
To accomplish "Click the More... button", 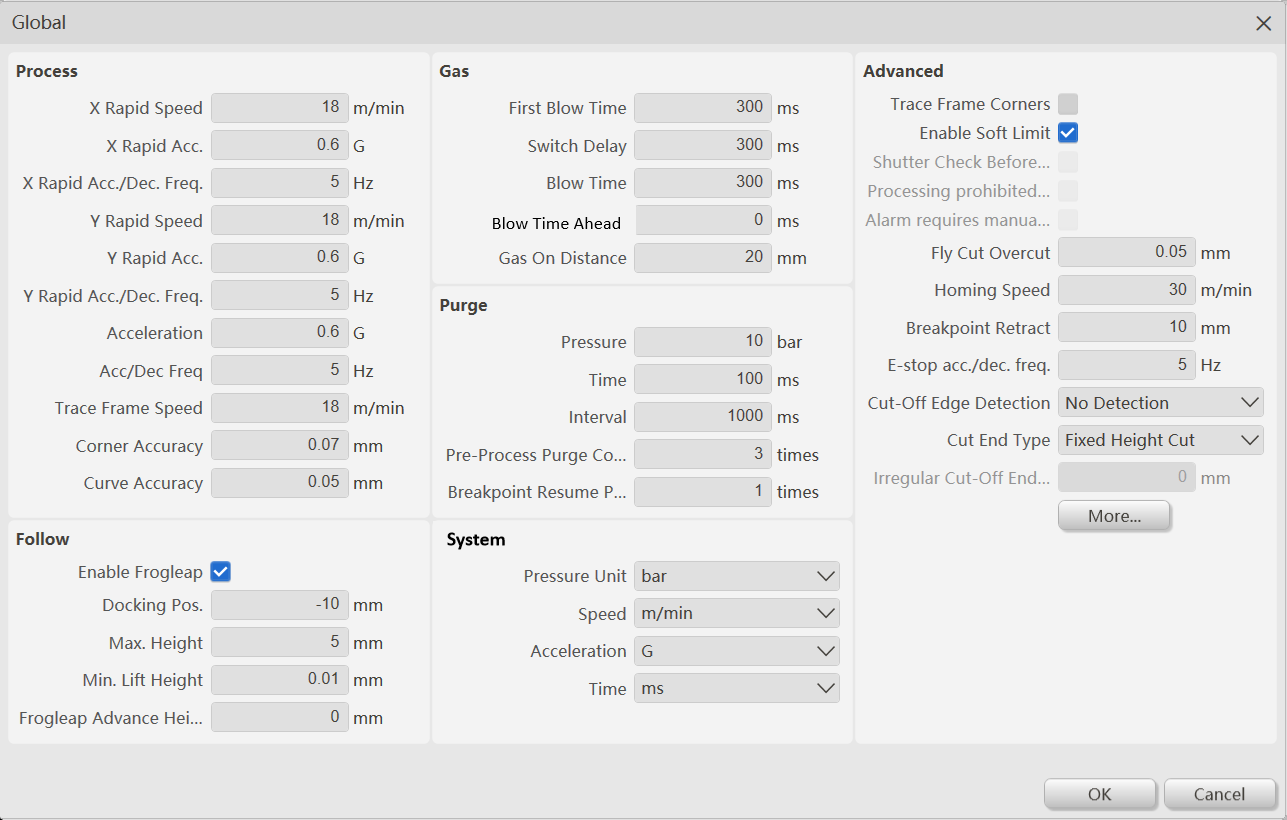I will [1114, 516].
